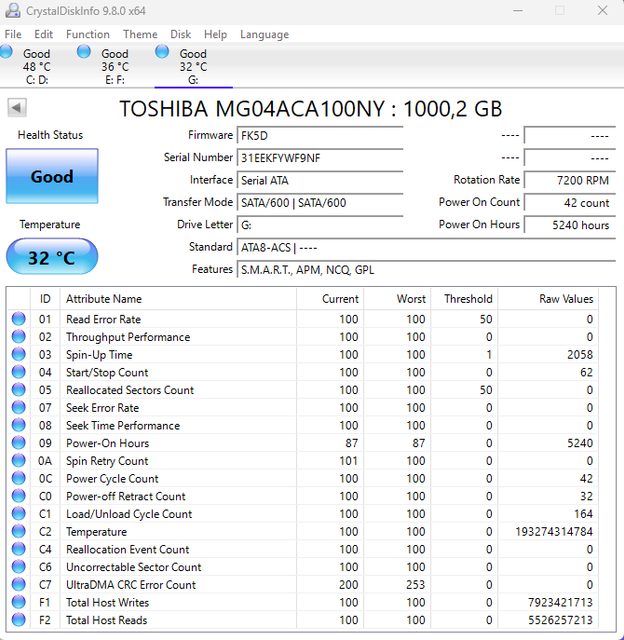Click status orb for Uncorrectable Sector Count
This screenshot has width=624, height=640.
click(x=18, y=567)
